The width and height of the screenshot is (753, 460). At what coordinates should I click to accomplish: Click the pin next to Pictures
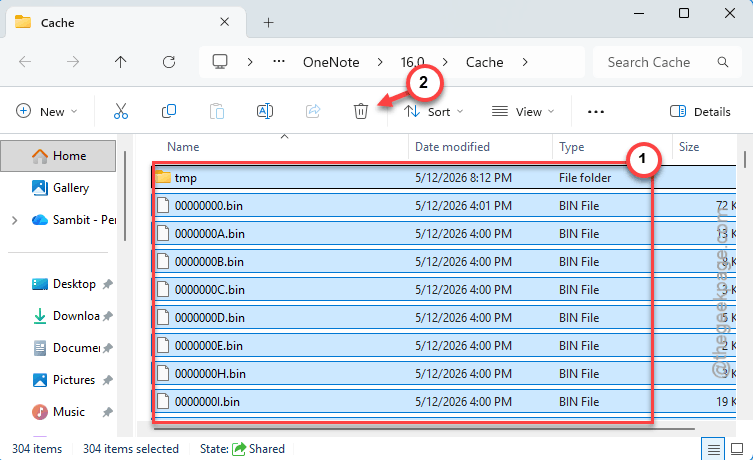point(108,380)
